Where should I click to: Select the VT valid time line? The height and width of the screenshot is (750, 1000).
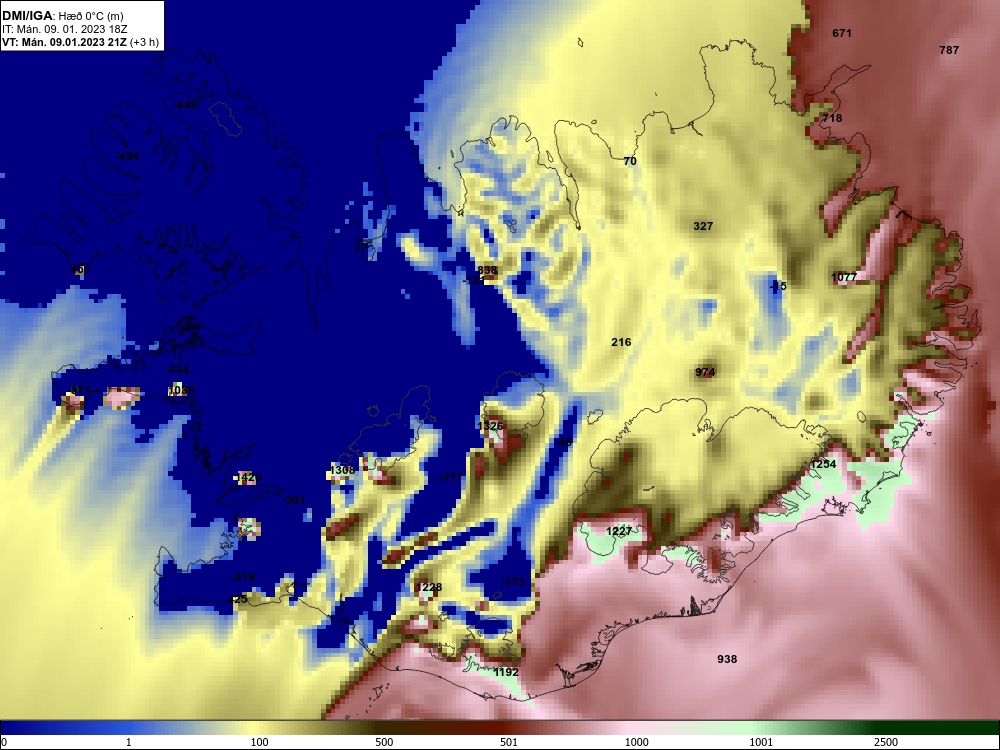(x=80, y=43)
